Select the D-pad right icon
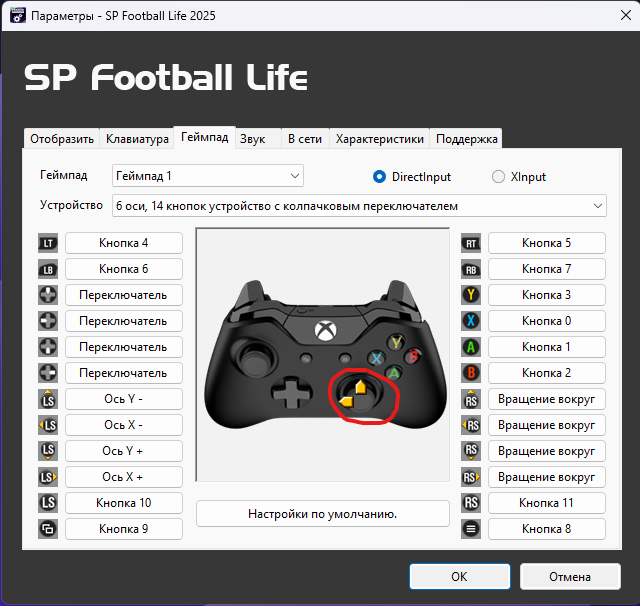The image size is (640, 606). [x=48, y=373]
